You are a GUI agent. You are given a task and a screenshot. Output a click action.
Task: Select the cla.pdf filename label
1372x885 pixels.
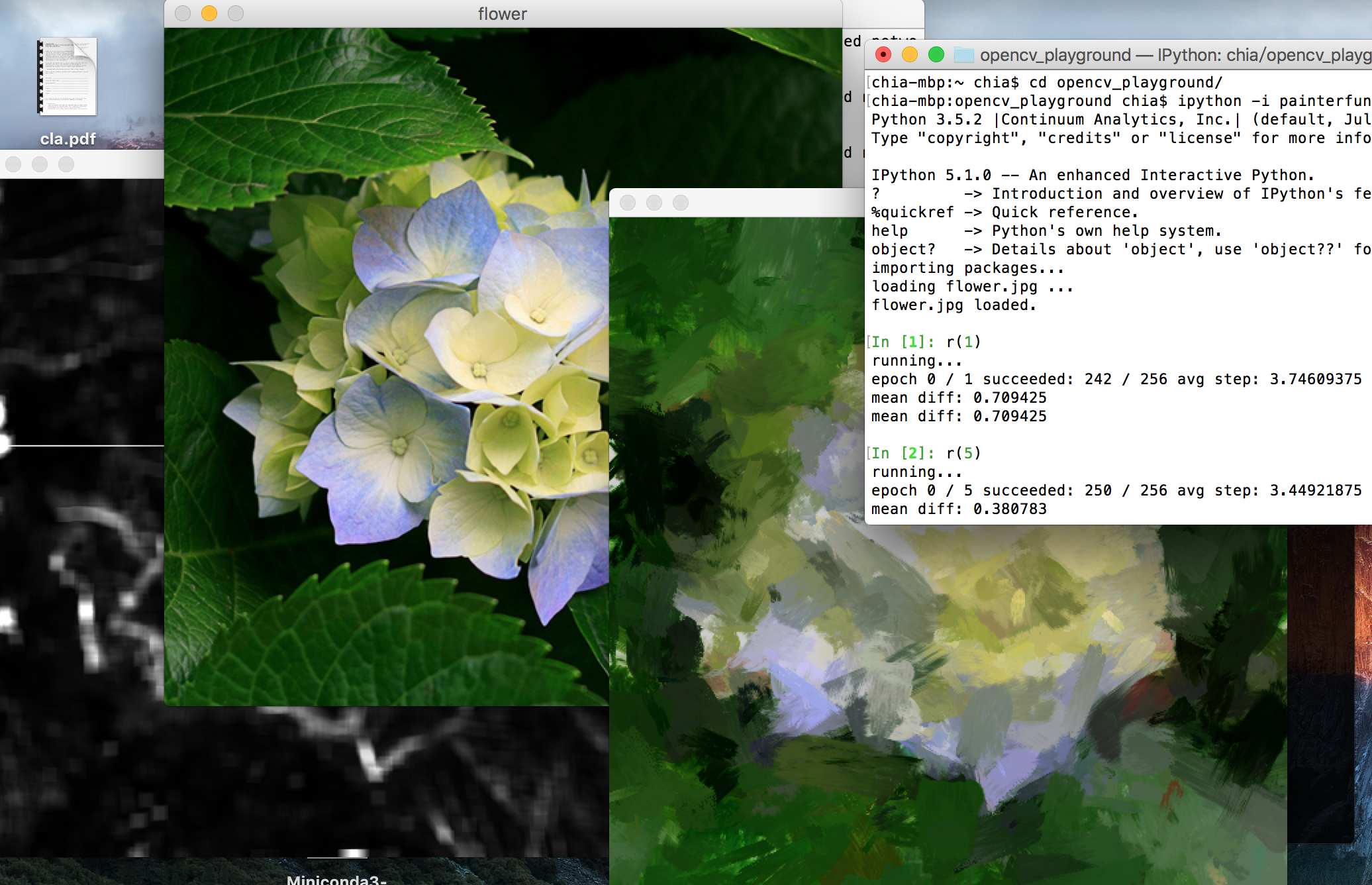pyautogui.click(x=68, y=139)
